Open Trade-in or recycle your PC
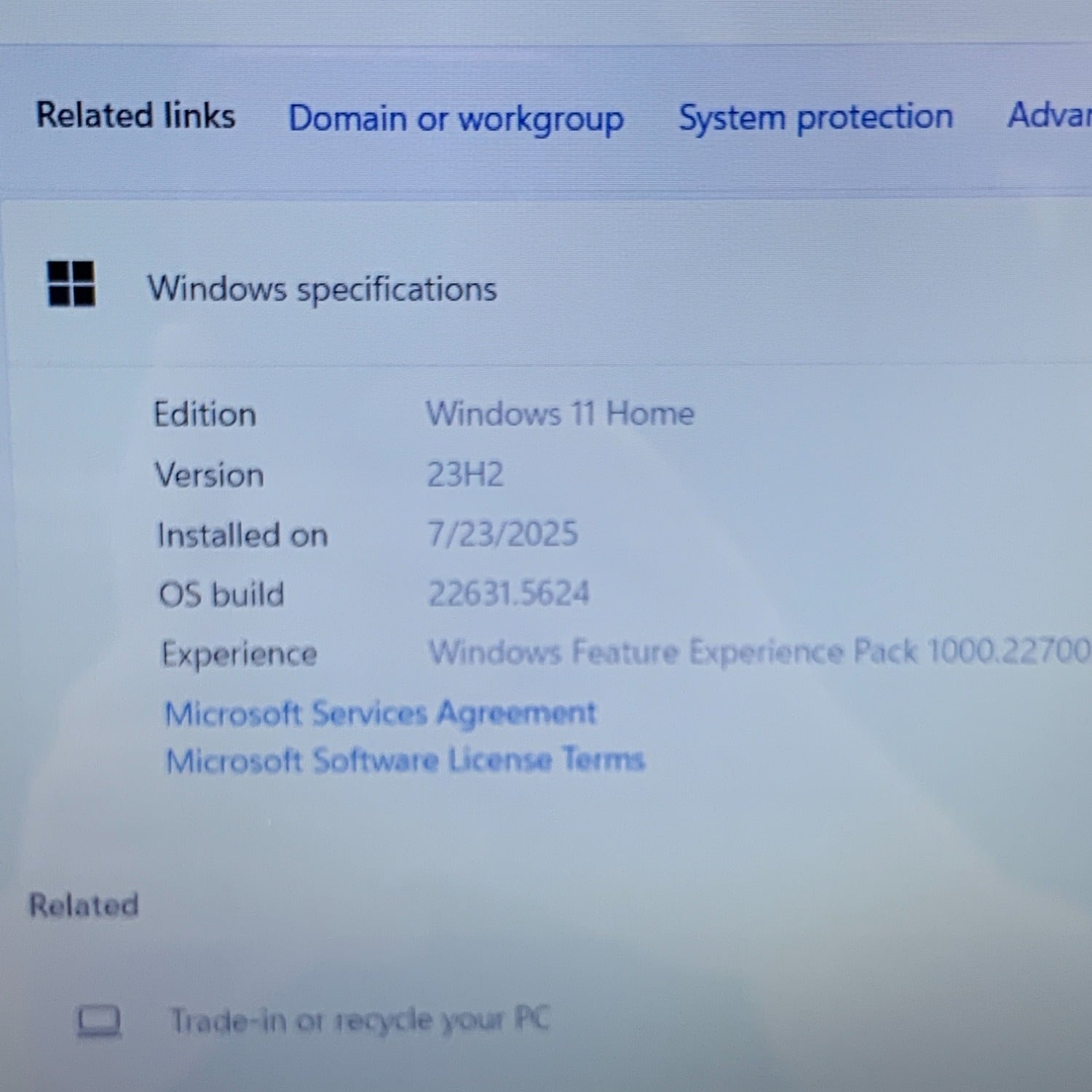Image resolution: width=1092 pixels, height=1092 pixels. coord(360,1020)
